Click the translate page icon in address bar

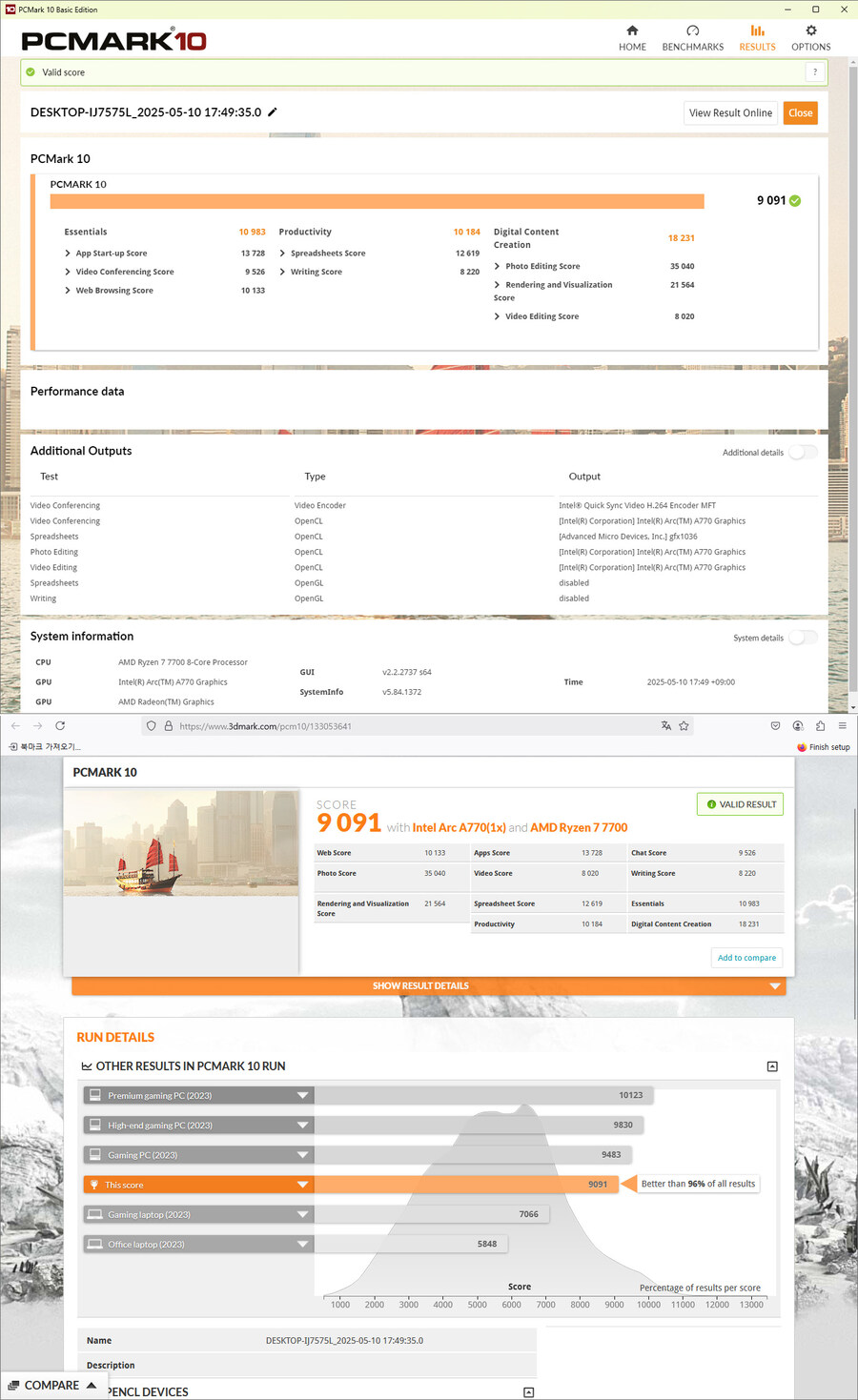point(665,726)
